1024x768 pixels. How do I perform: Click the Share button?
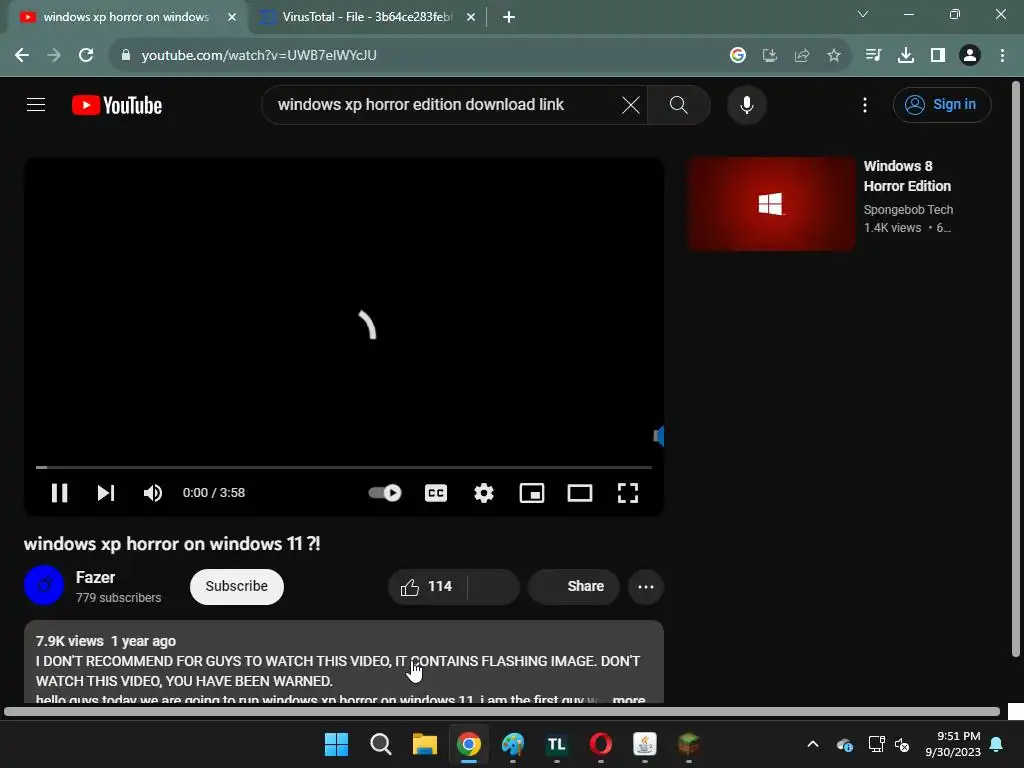(x=573, y=586)
